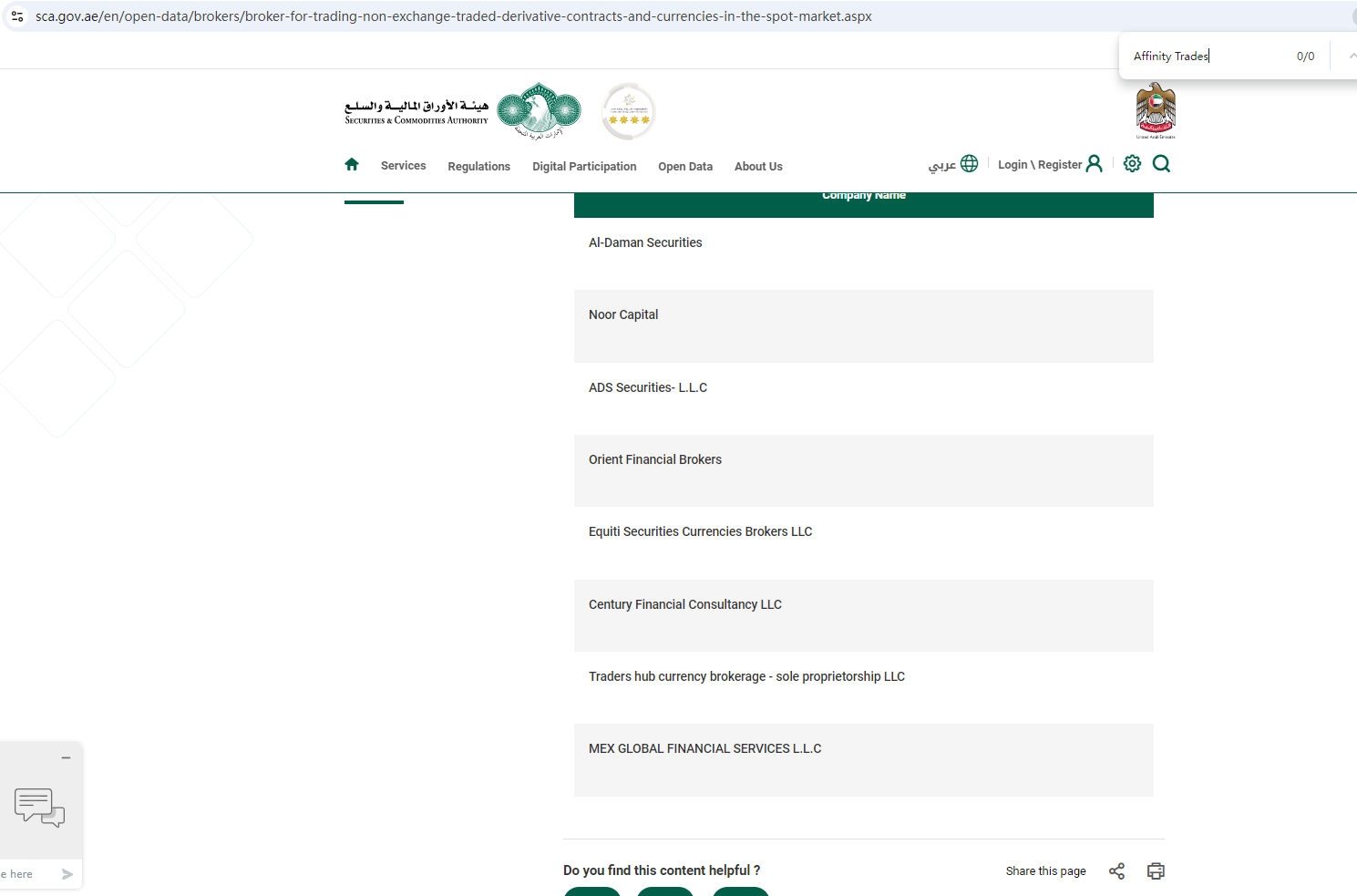Image resolution: width=1357 pixels, height=896 pixels.
Task: Go to previous find result arrow
Action: click(x=1352, y=56)
